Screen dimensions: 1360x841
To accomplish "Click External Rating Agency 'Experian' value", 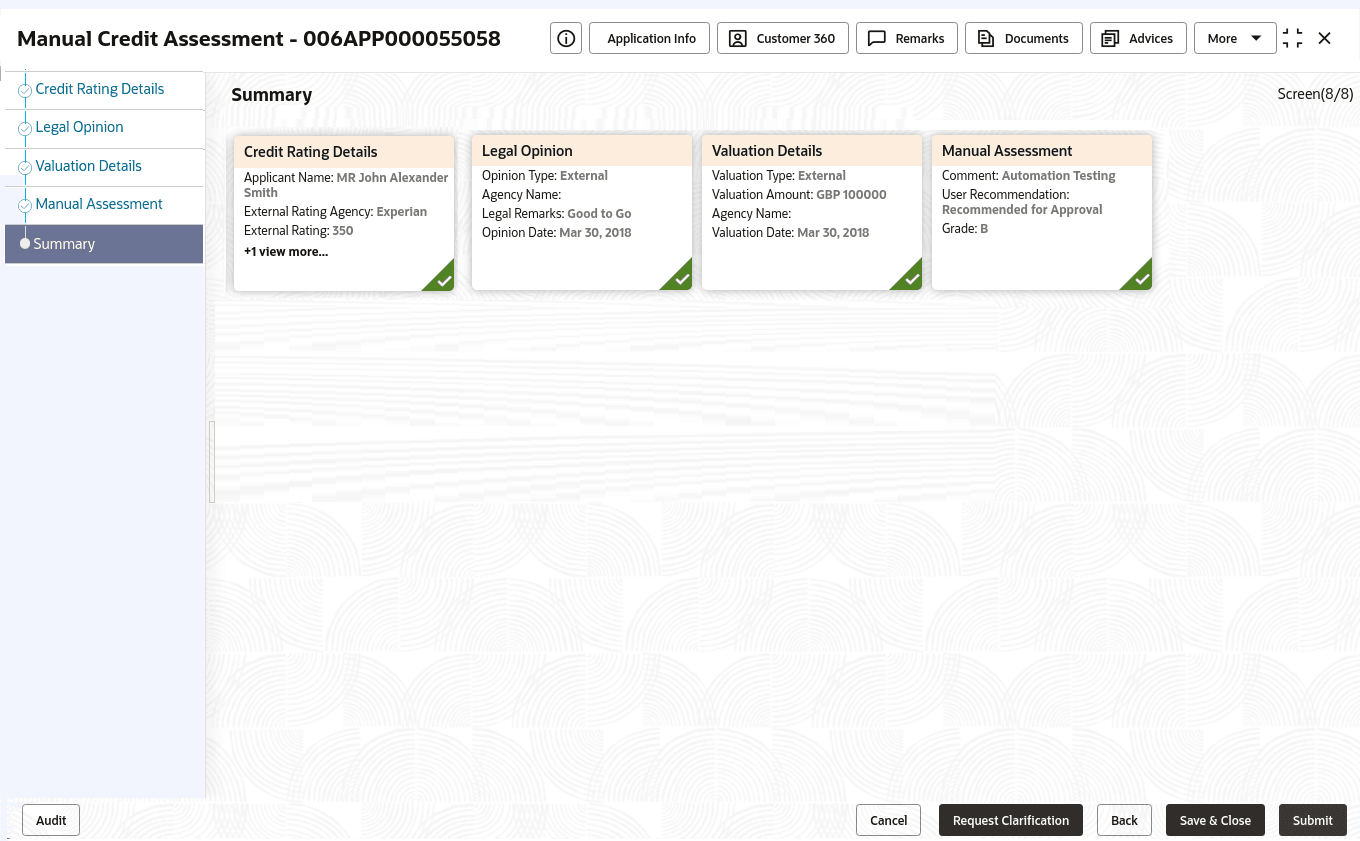I will 402,212.
